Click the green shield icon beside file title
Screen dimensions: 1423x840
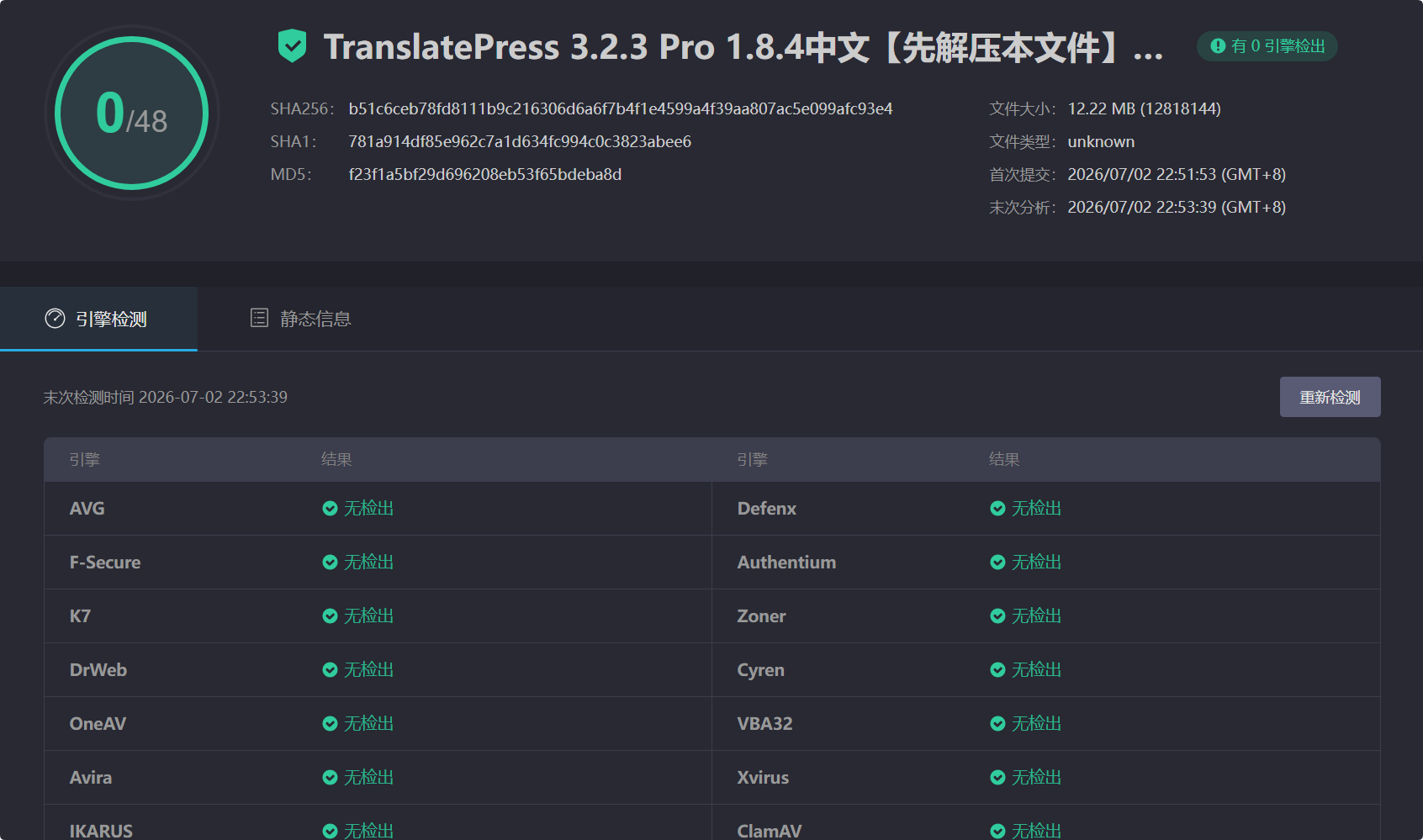(292, 46)
